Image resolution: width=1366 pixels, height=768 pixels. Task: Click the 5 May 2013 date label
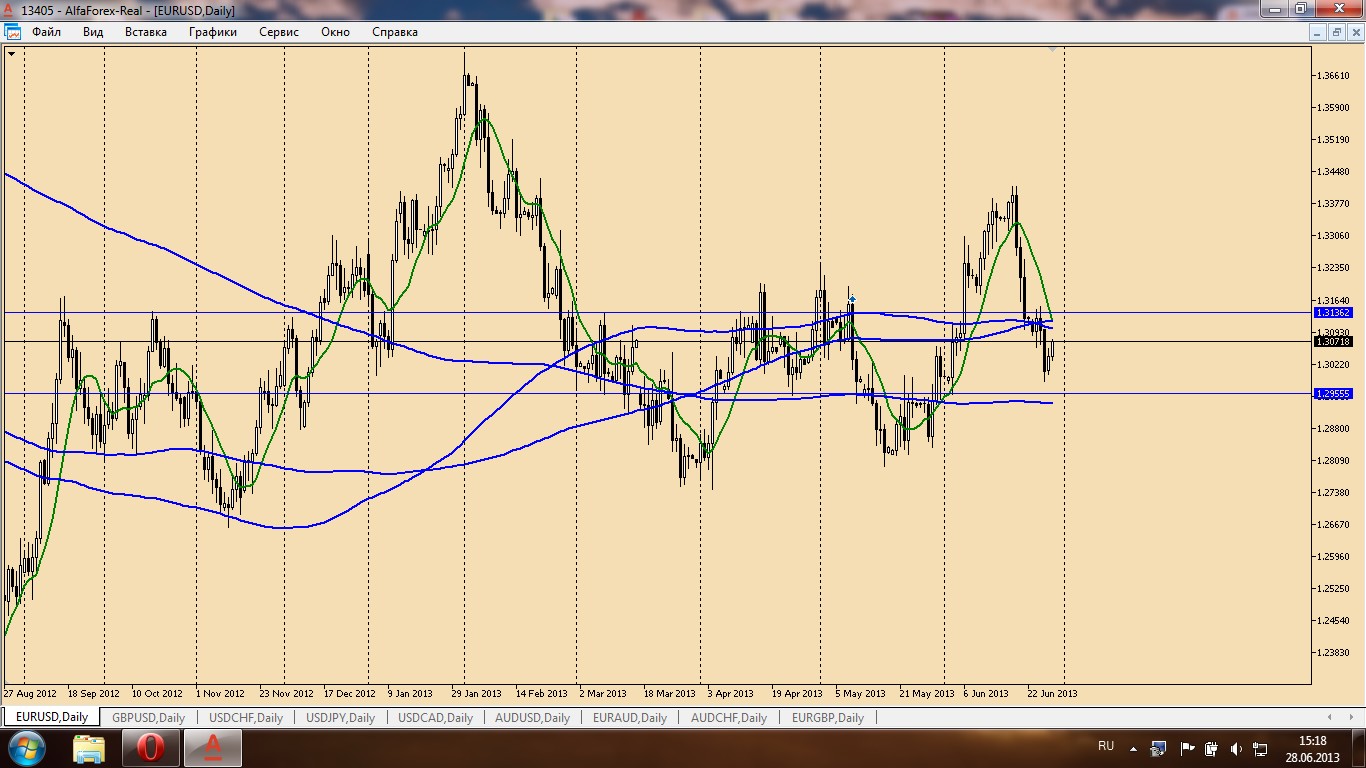click(861, 693)
